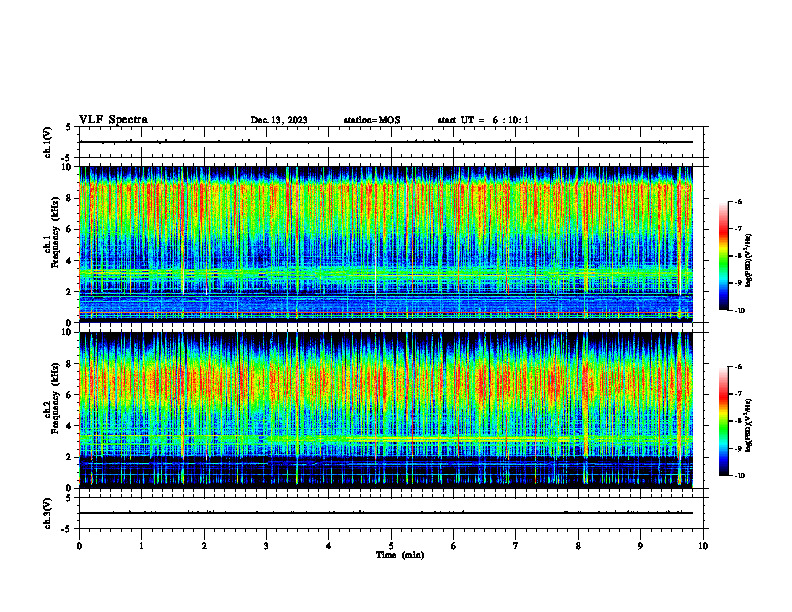Viewport: 792px width, 612px height.
Task: Click the ch.2 spectrogram color scale bar
Action: point(723,421)
